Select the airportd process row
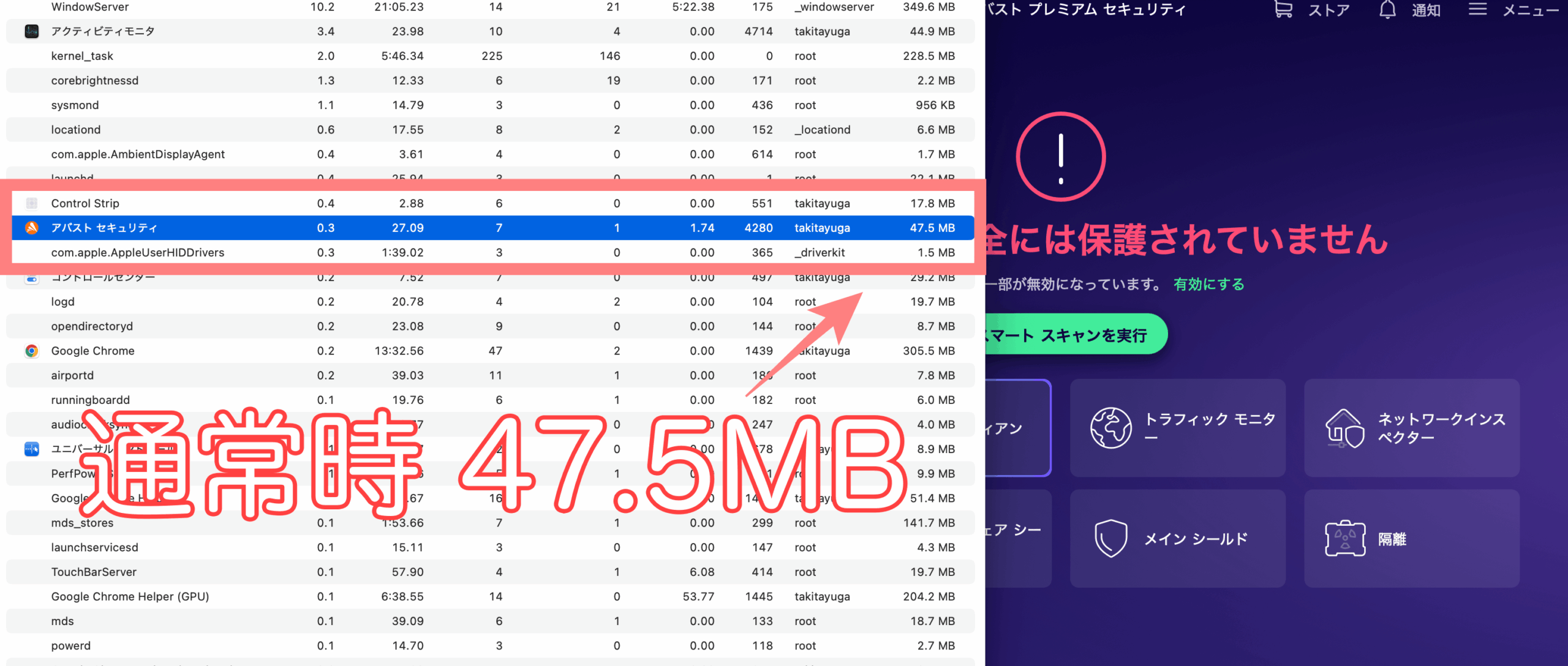1568x666 pixels. [x=490, y=375]
